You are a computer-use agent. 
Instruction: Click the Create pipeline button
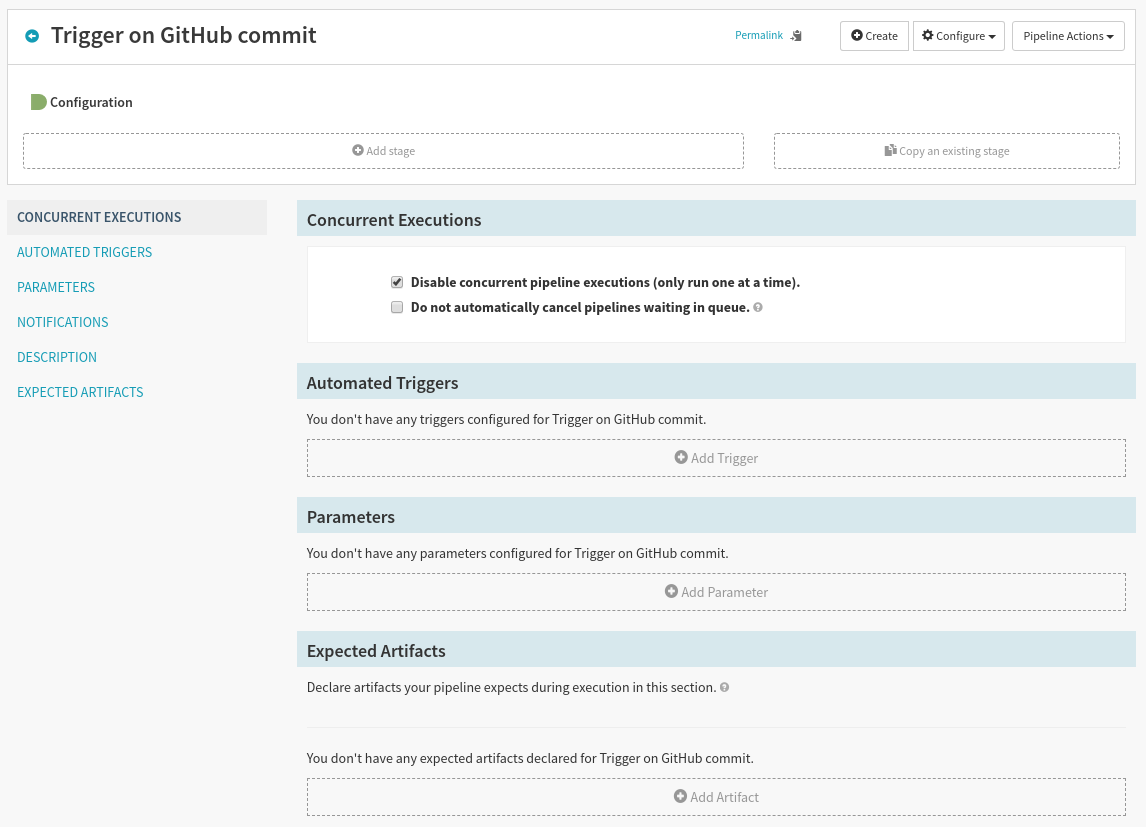[874, 36]
